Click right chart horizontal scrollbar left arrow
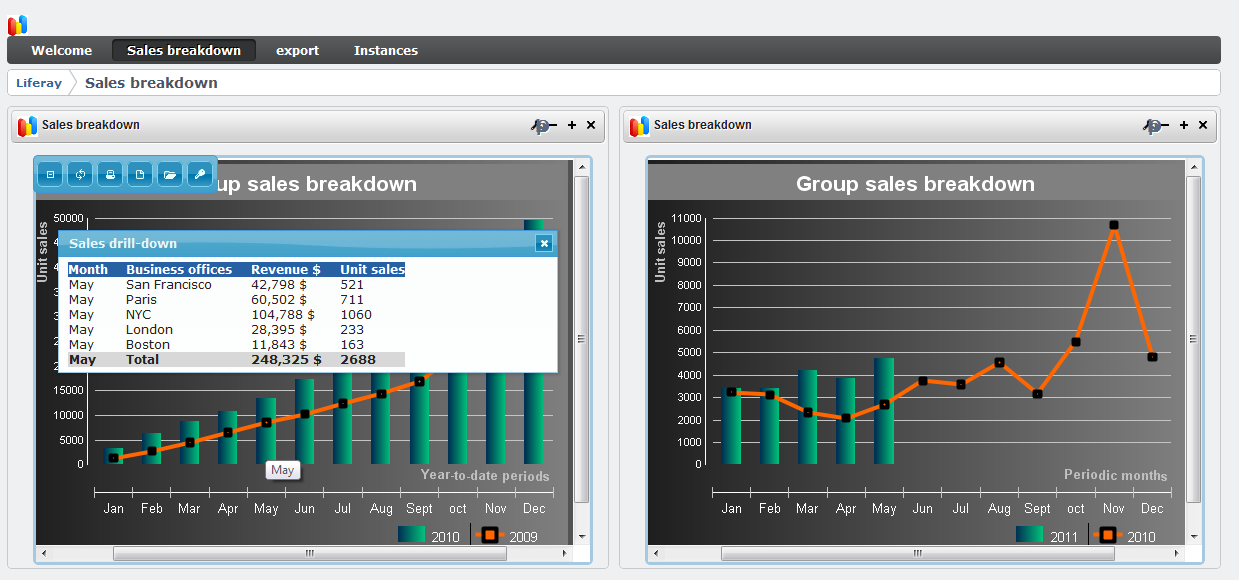 coord(656,553)
